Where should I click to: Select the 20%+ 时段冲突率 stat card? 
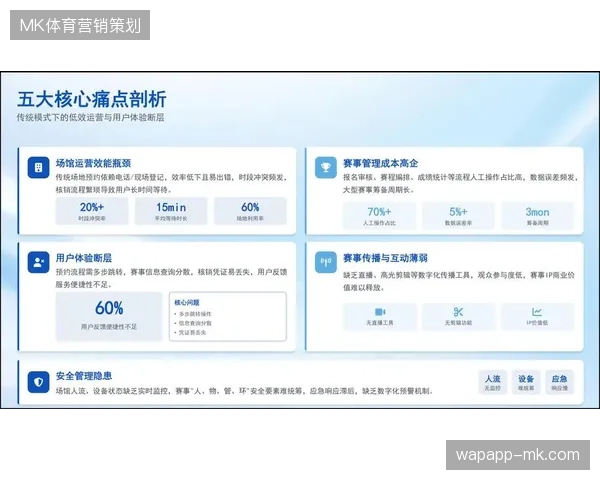[x=92, y=211]
